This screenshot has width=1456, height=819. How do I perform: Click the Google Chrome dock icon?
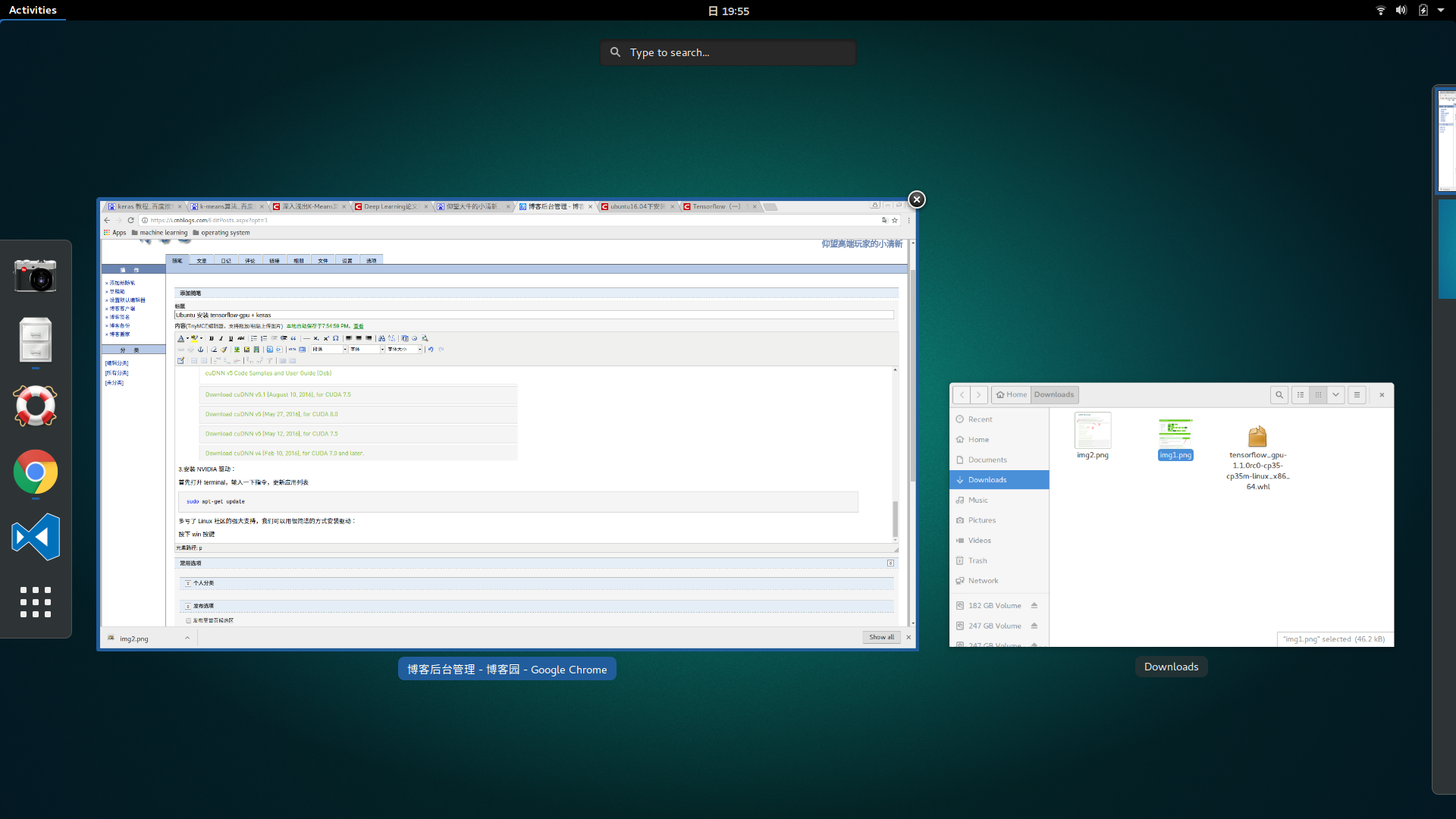pos(35,472)
